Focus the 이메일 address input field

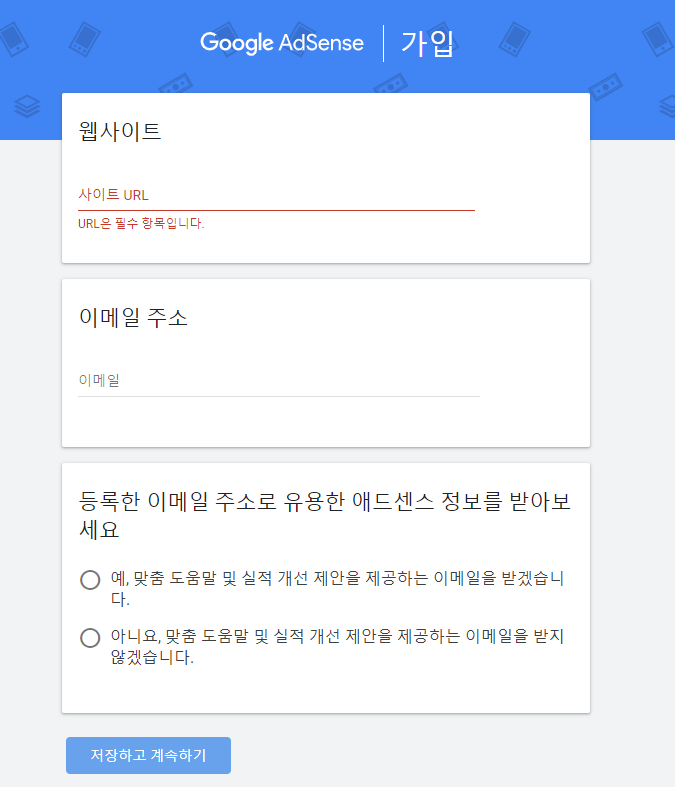[x=279, y=381]
